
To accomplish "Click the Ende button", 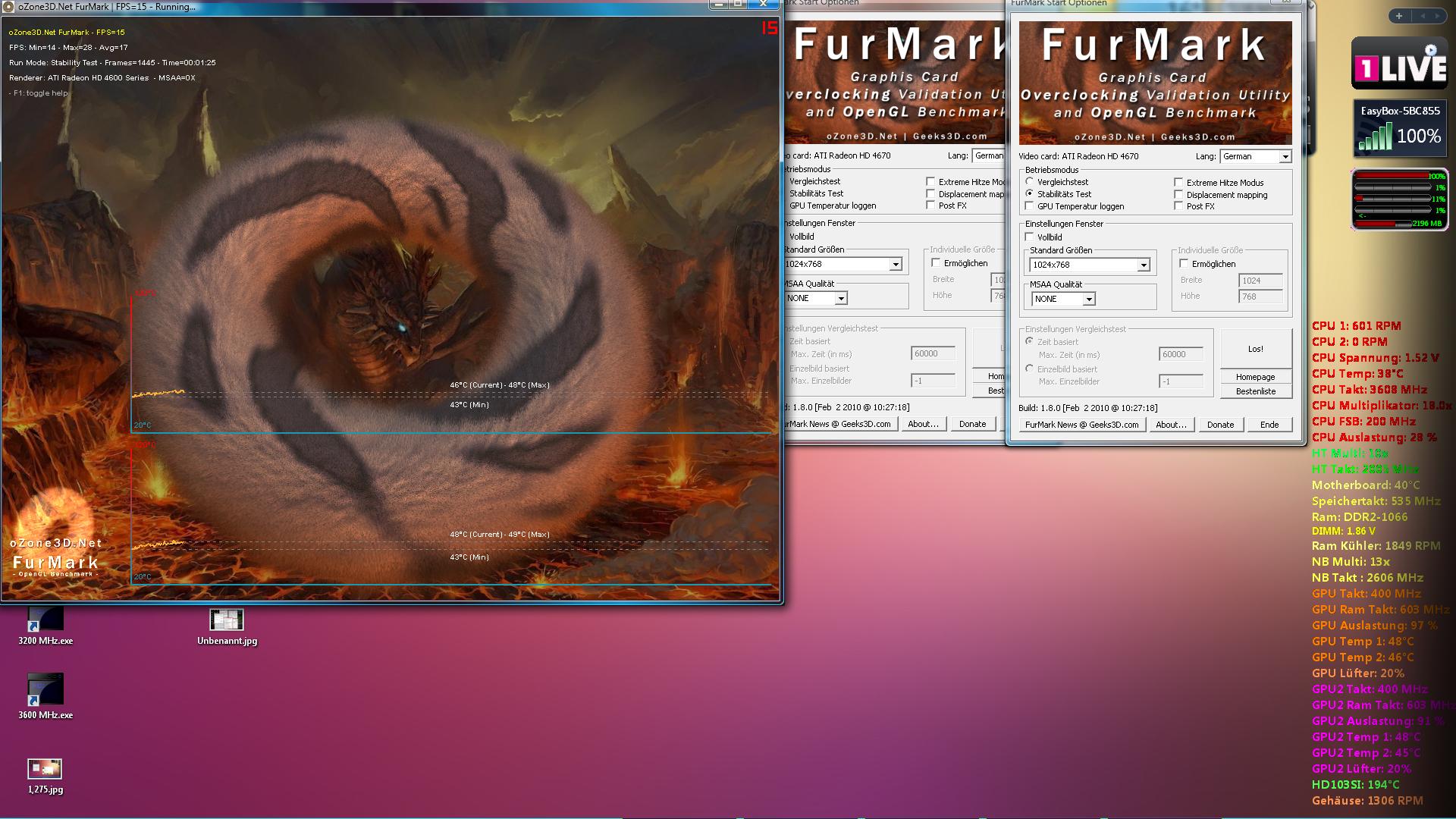I will click(x=1269, y=425).
